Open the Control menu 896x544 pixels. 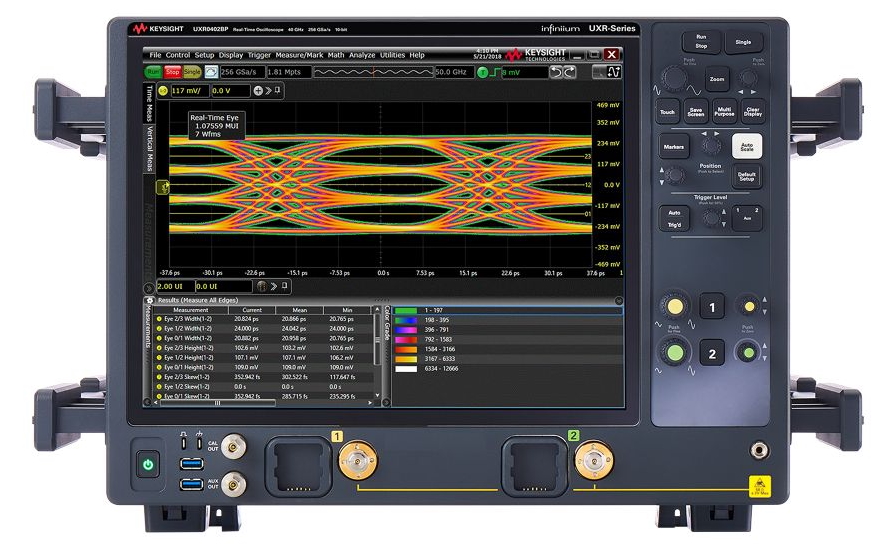pyautogui.click(x=178, y=55)
